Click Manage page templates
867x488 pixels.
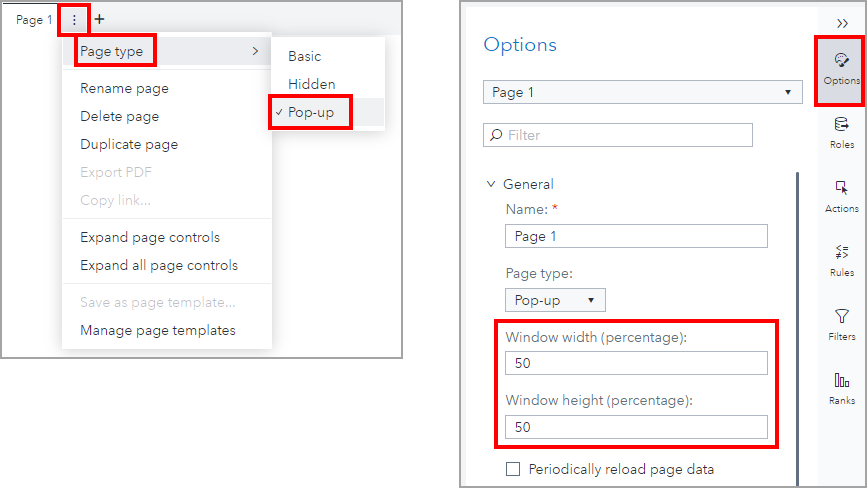tap(158, 330)
